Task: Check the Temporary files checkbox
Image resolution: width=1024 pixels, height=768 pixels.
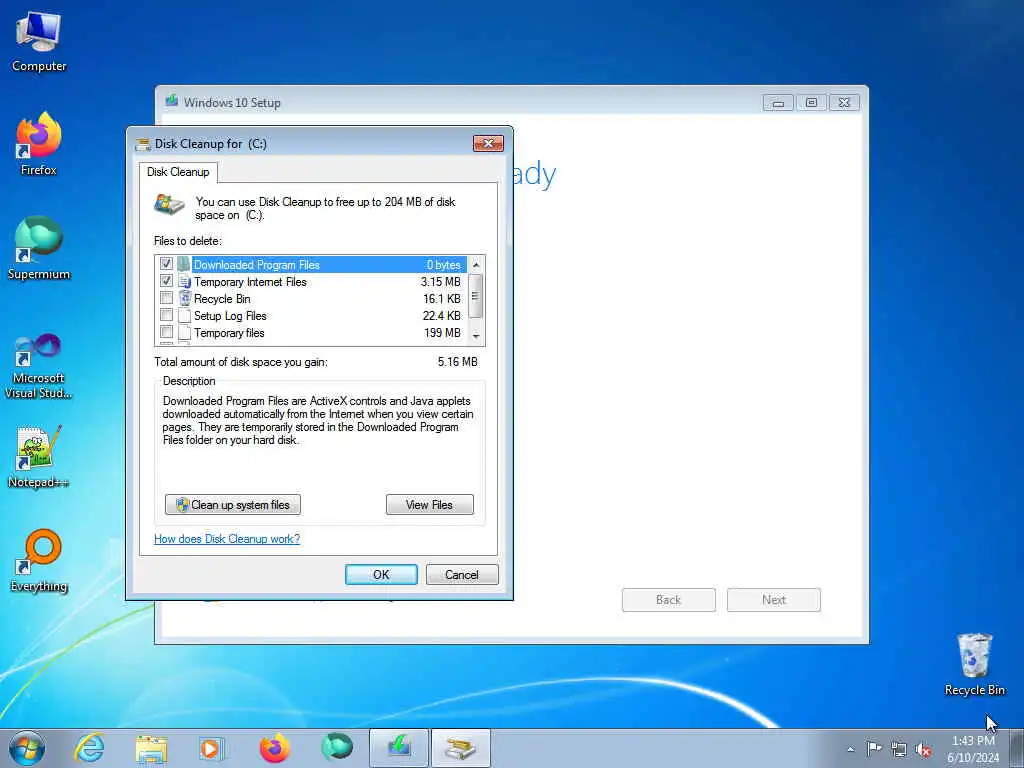Action: pos(167,332)
